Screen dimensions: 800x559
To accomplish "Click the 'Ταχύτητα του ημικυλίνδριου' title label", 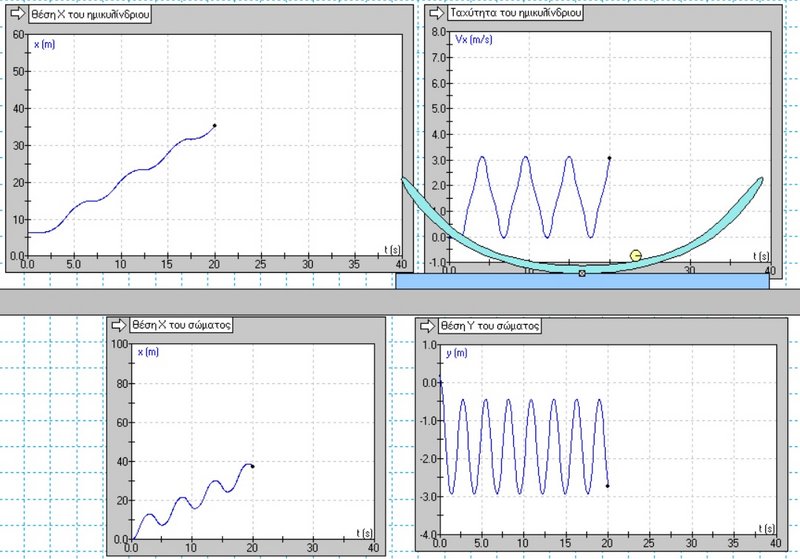I will (515, 13).
